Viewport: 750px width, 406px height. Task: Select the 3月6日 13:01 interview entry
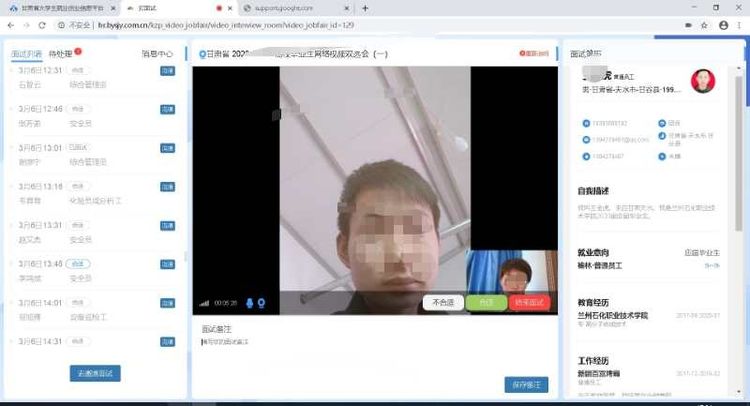[95, 155]
